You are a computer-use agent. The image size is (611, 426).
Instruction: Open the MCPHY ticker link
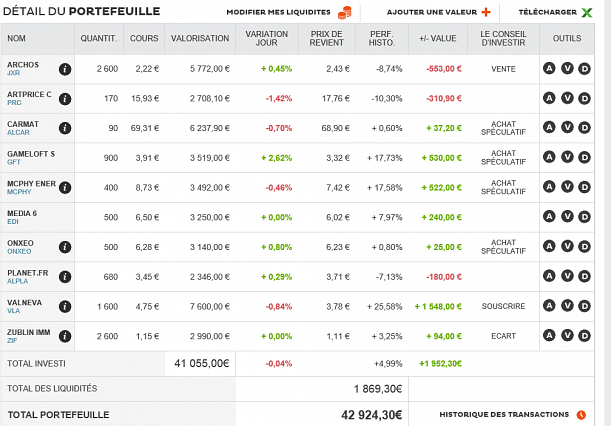(19, 192)
